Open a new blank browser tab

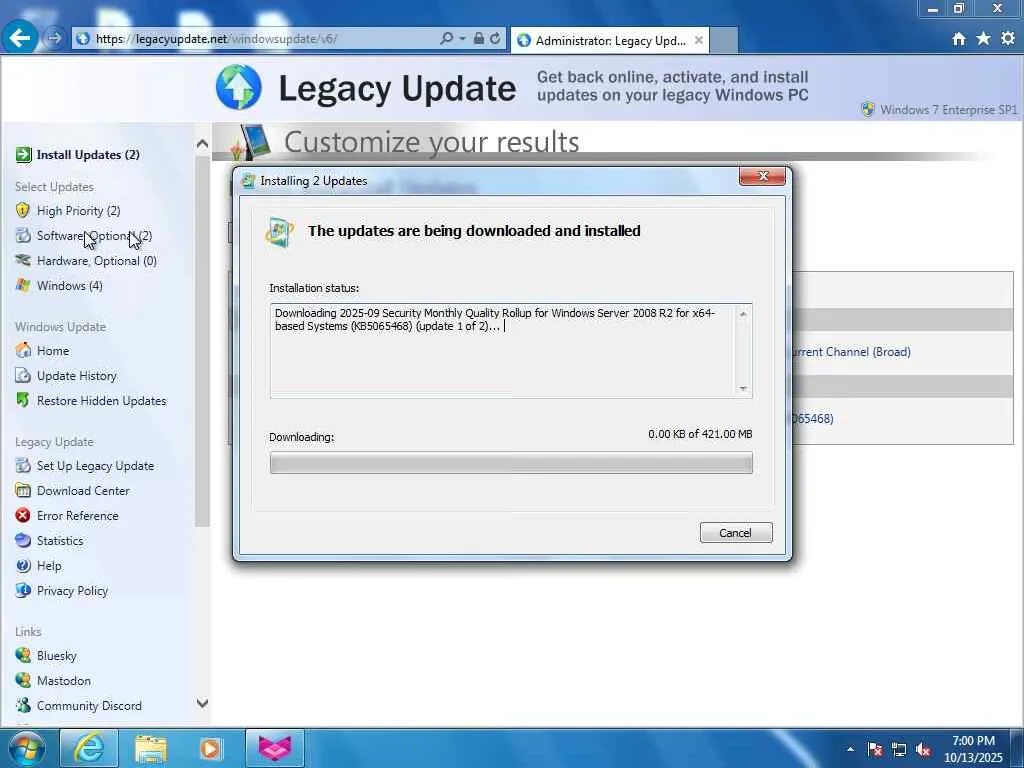click(x=724, y=40)
